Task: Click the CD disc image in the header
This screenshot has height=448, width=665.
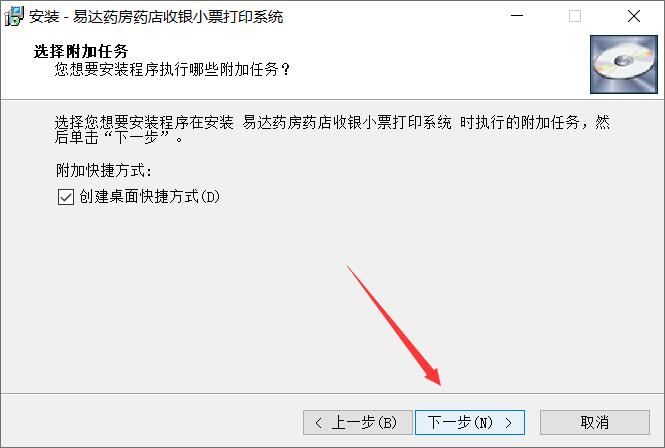Action: 623,64
